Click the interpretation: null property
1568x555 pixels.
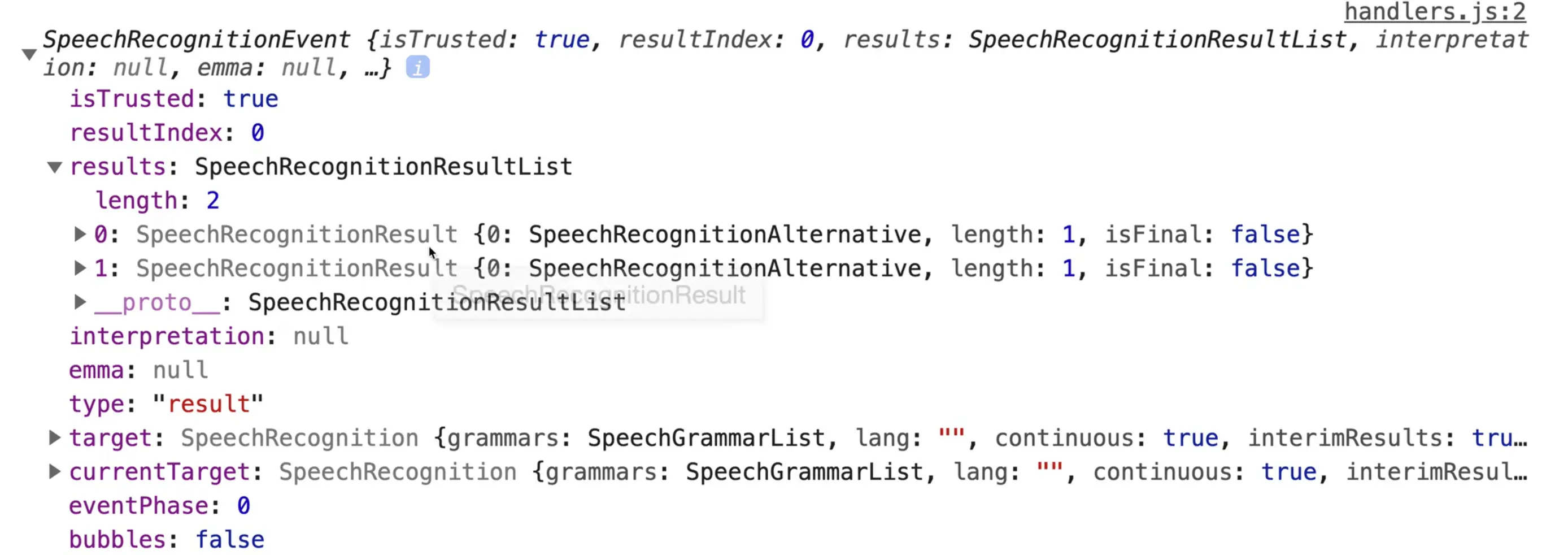[208, 336]
